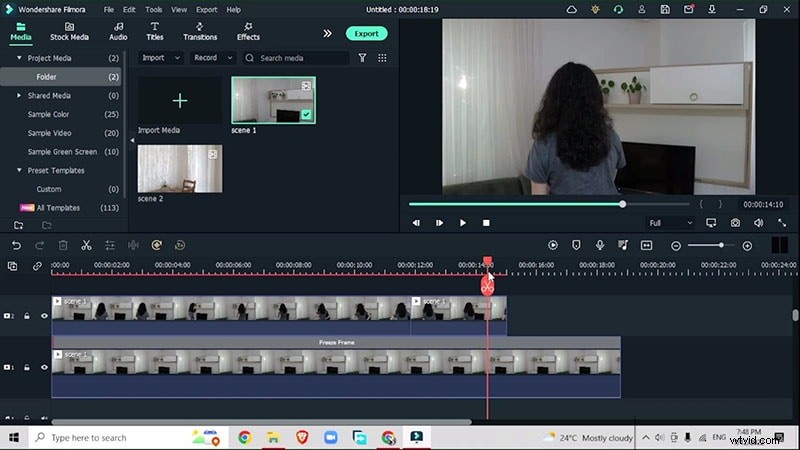
Task: Take a snapshot with the camera icon
Action: point(735,223)
